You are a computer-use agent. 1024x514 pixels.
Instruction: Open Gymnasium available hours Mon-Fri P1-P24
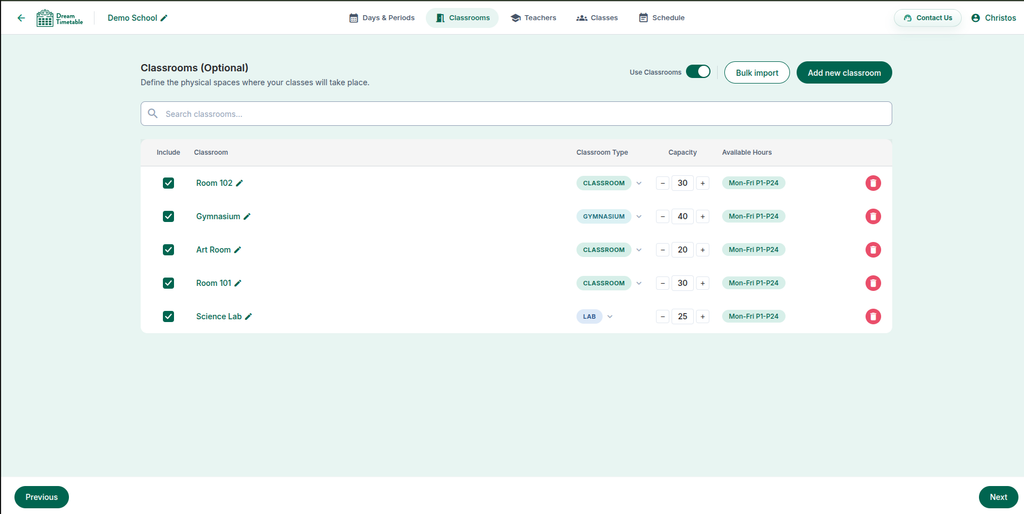(x=754, y=216)
